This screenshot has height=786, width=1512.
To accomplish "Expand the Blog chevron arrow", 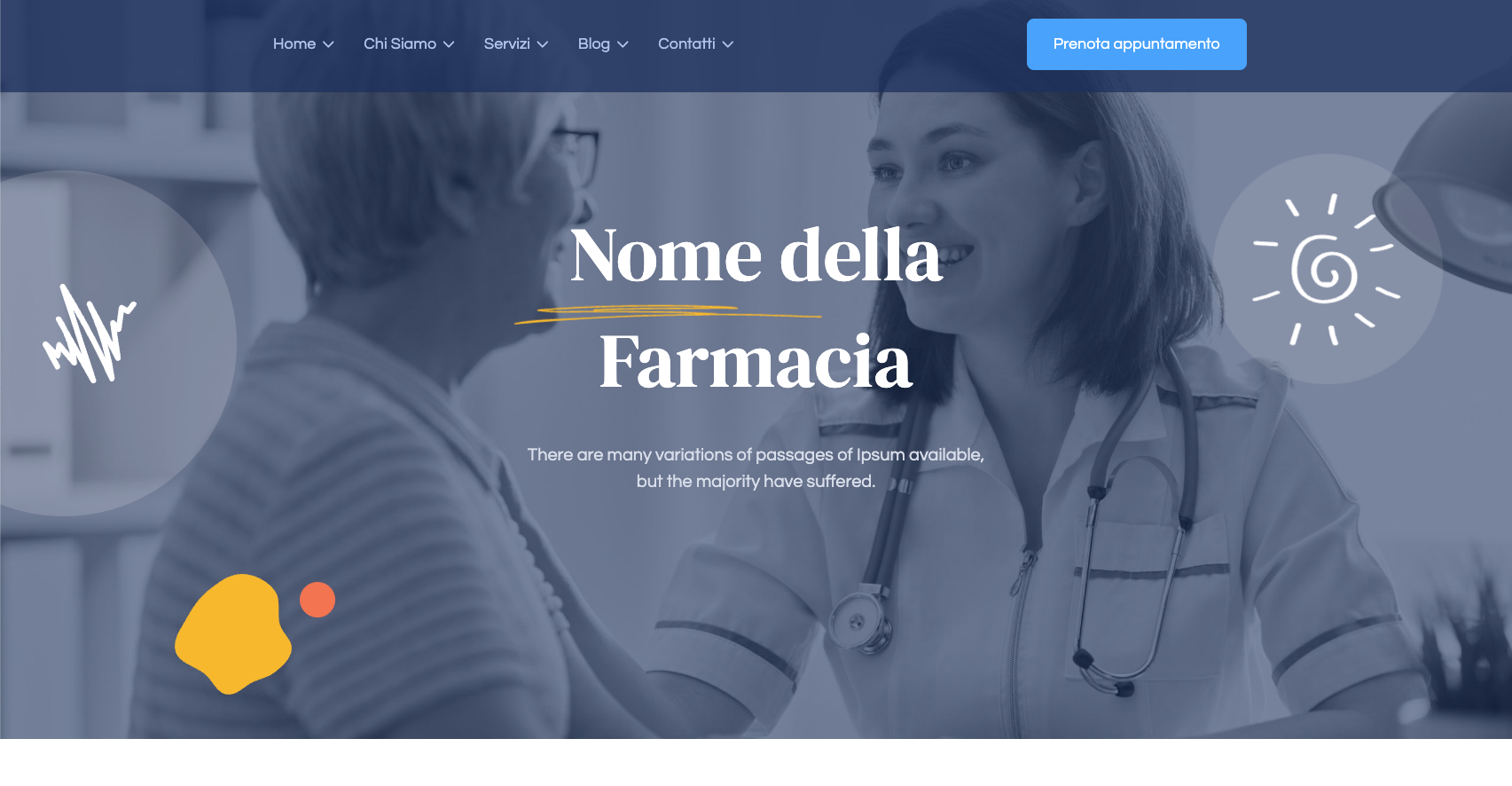I will click(x=623, y=44).
